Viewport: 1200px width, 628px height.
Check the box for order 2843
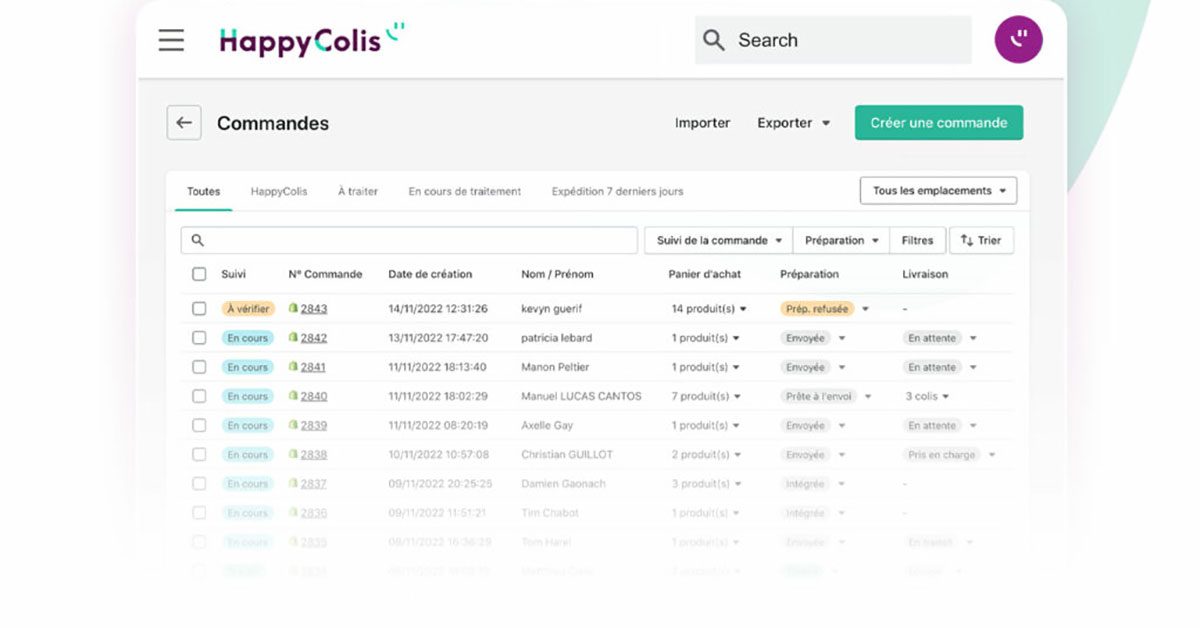pos(199,309)
